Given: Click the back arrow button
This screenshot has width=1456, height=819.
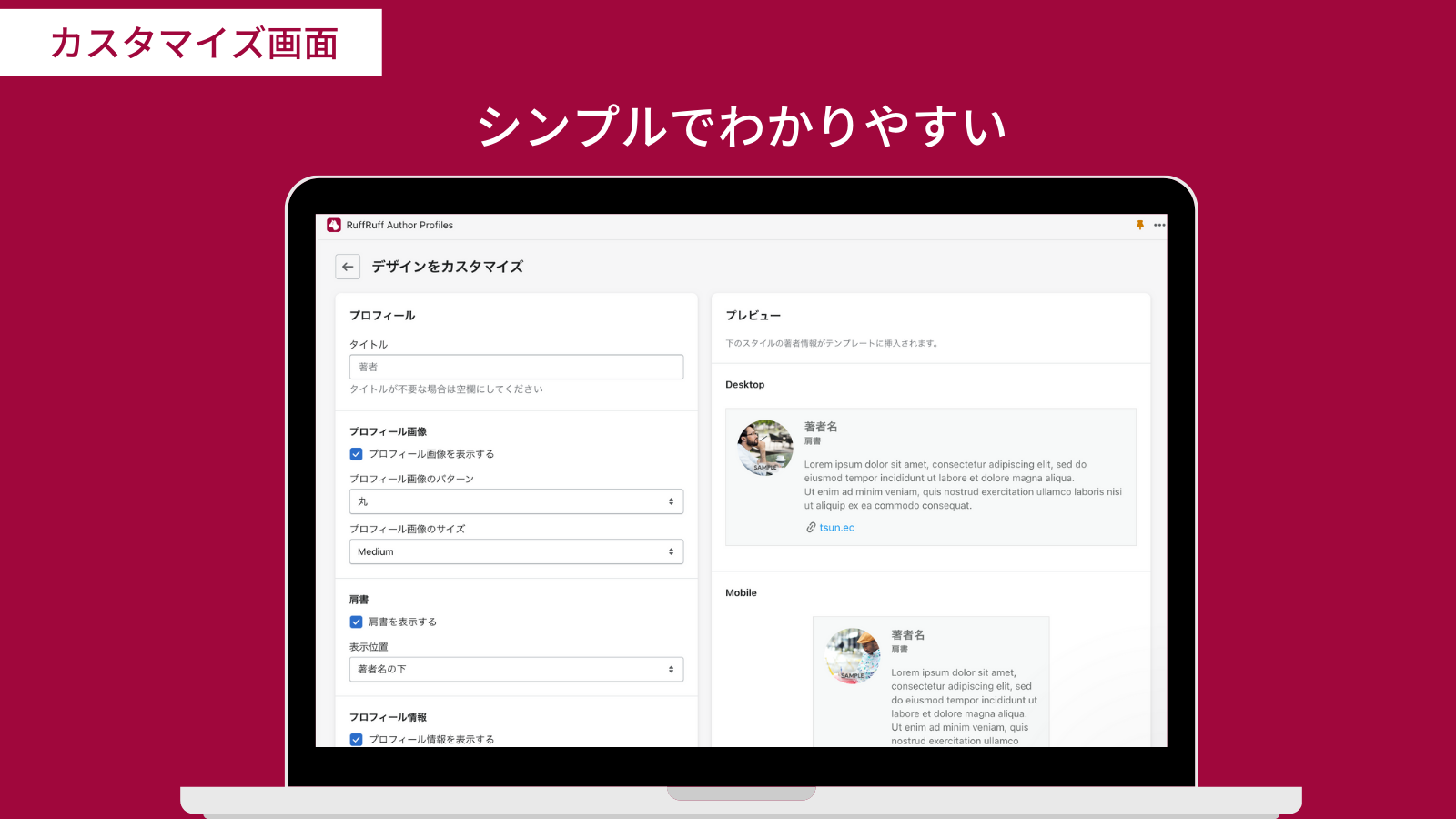Looking at the screenshot, I should 348,267.
